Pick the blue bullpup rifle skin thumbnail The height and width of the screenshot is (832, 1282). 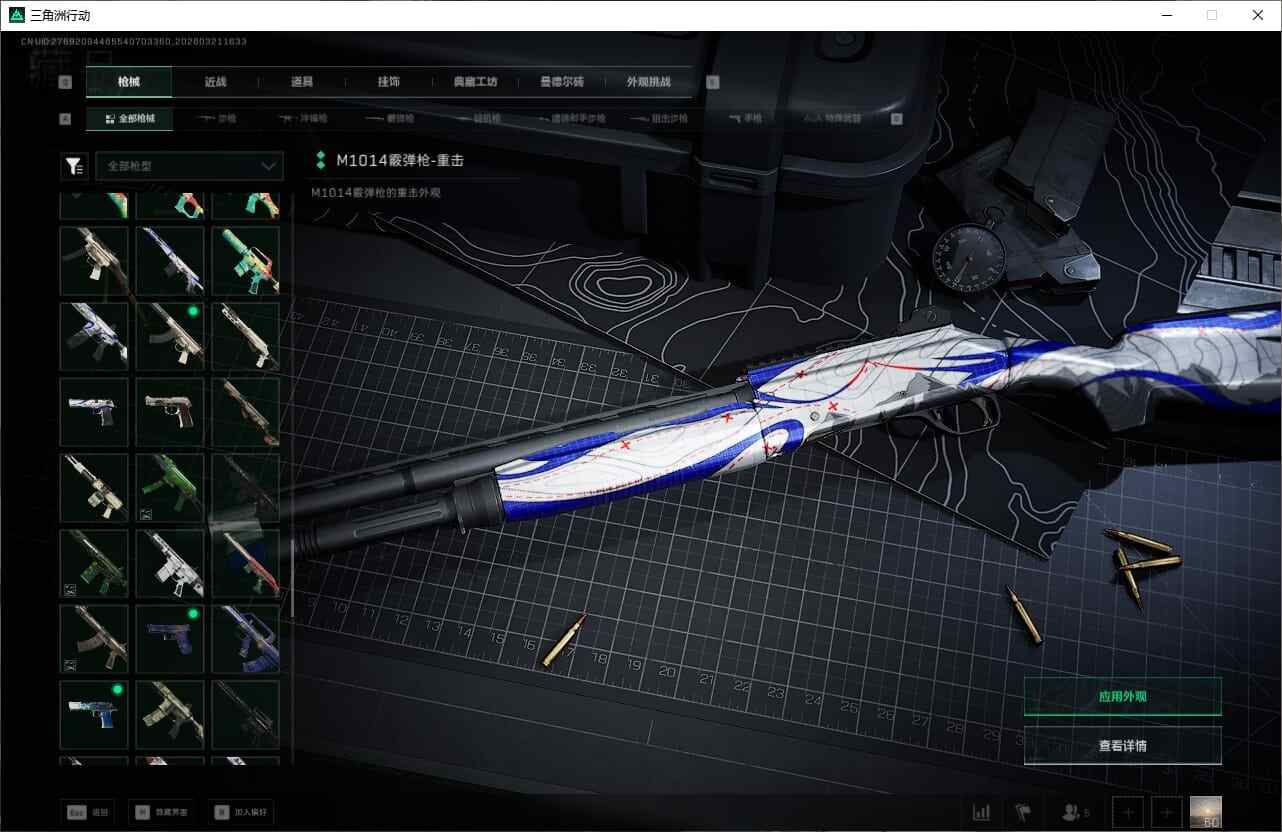[246, 638]
